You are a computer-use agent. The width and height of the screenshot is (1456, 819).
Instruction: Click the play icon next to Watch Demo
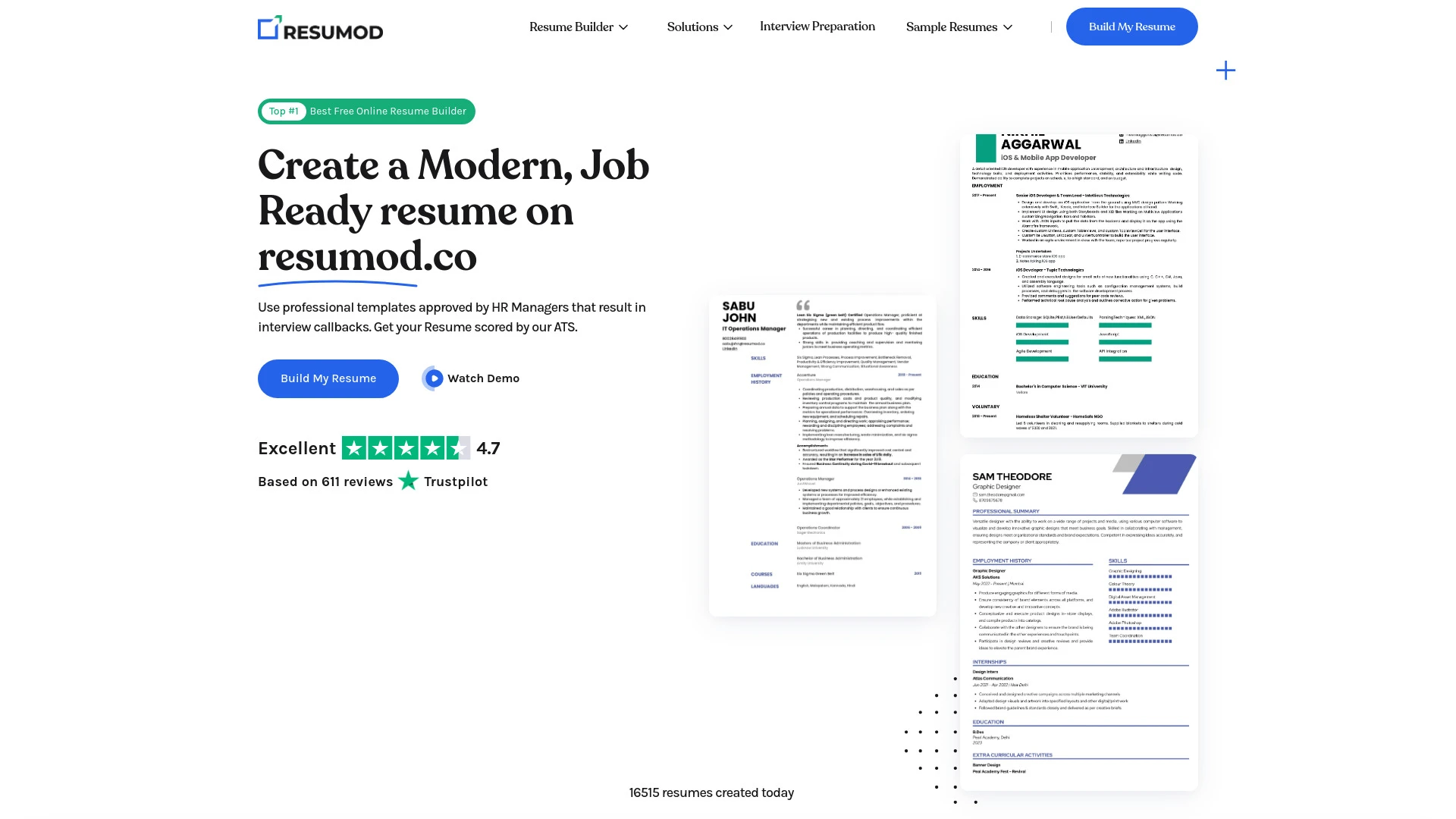pyautogui.click(x=432, y=378)
